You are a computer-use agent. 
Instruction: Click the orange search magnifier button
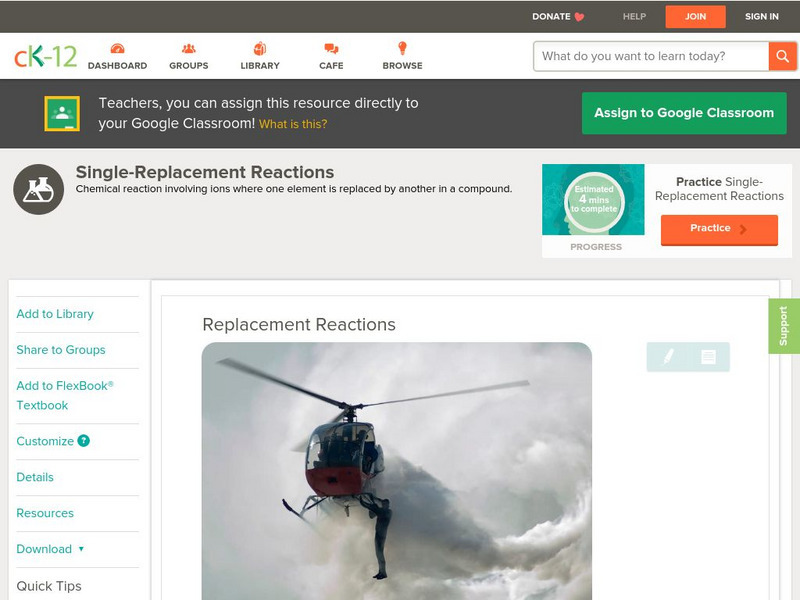tap(782, 56)
